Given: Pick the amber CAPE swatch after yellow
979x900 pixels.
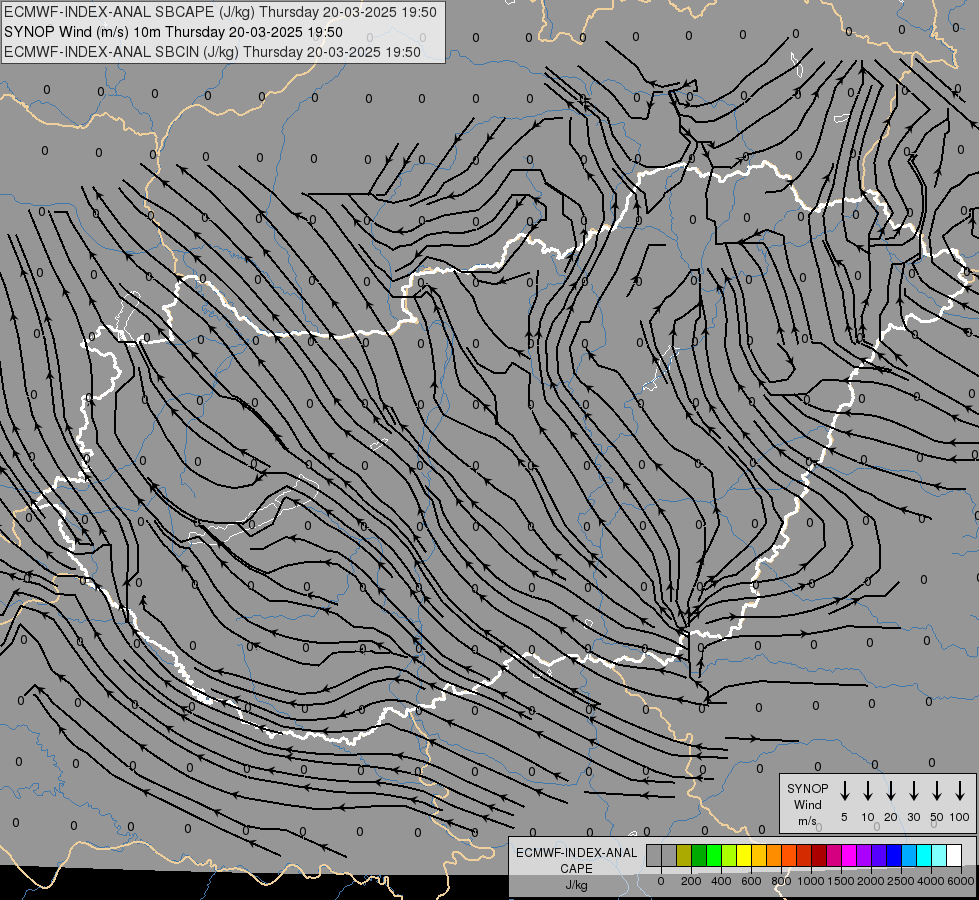Looking at the screenshot, I should pos(759,855).
